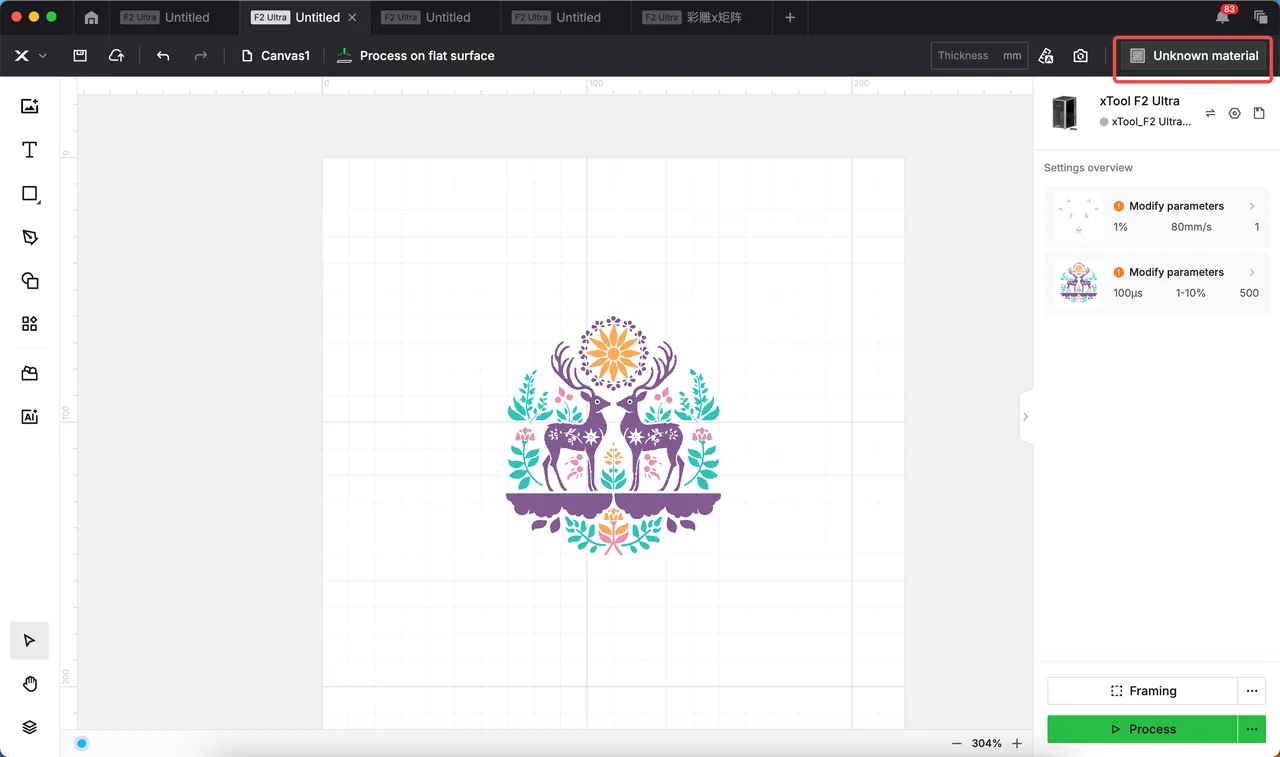Open the apps grid tool
This screenshot has width=1280, height=757.
pos(30,324)
